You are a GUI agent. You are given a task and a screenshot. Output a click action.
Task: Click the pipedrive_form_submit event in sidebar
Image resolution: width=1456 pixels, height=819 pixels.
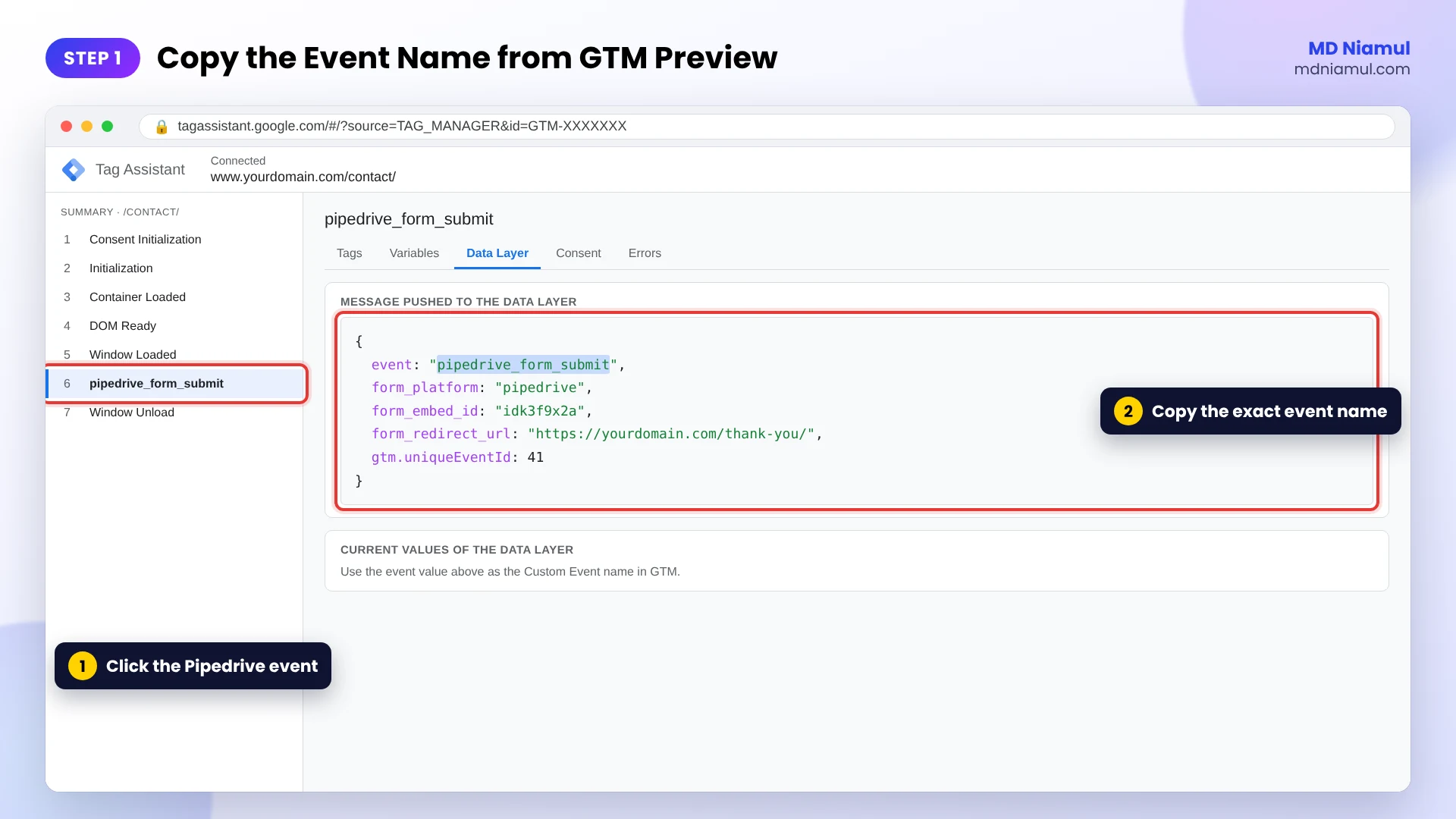[x=176, y=384]
